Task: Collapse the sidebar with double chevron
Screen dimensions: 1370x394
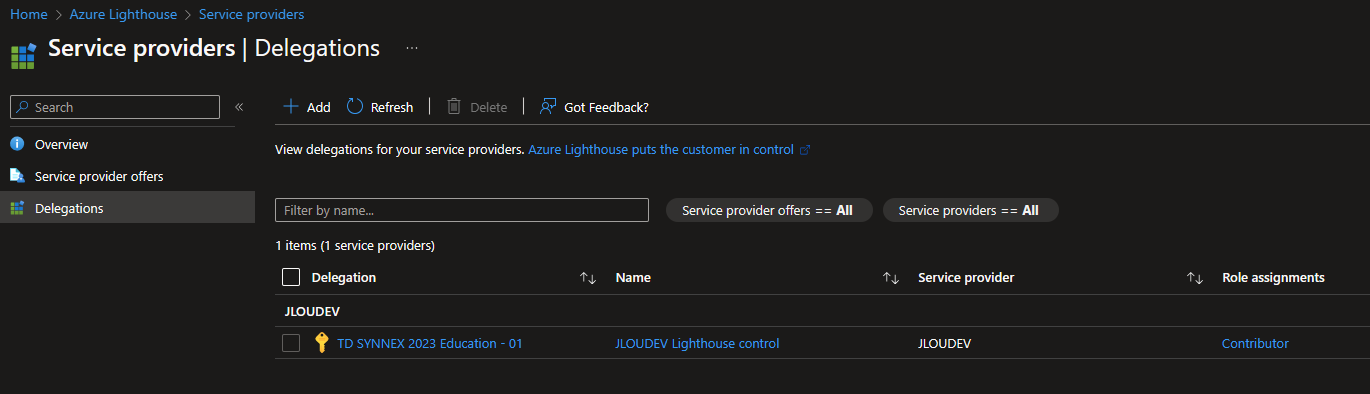Action: click(239, 107)
